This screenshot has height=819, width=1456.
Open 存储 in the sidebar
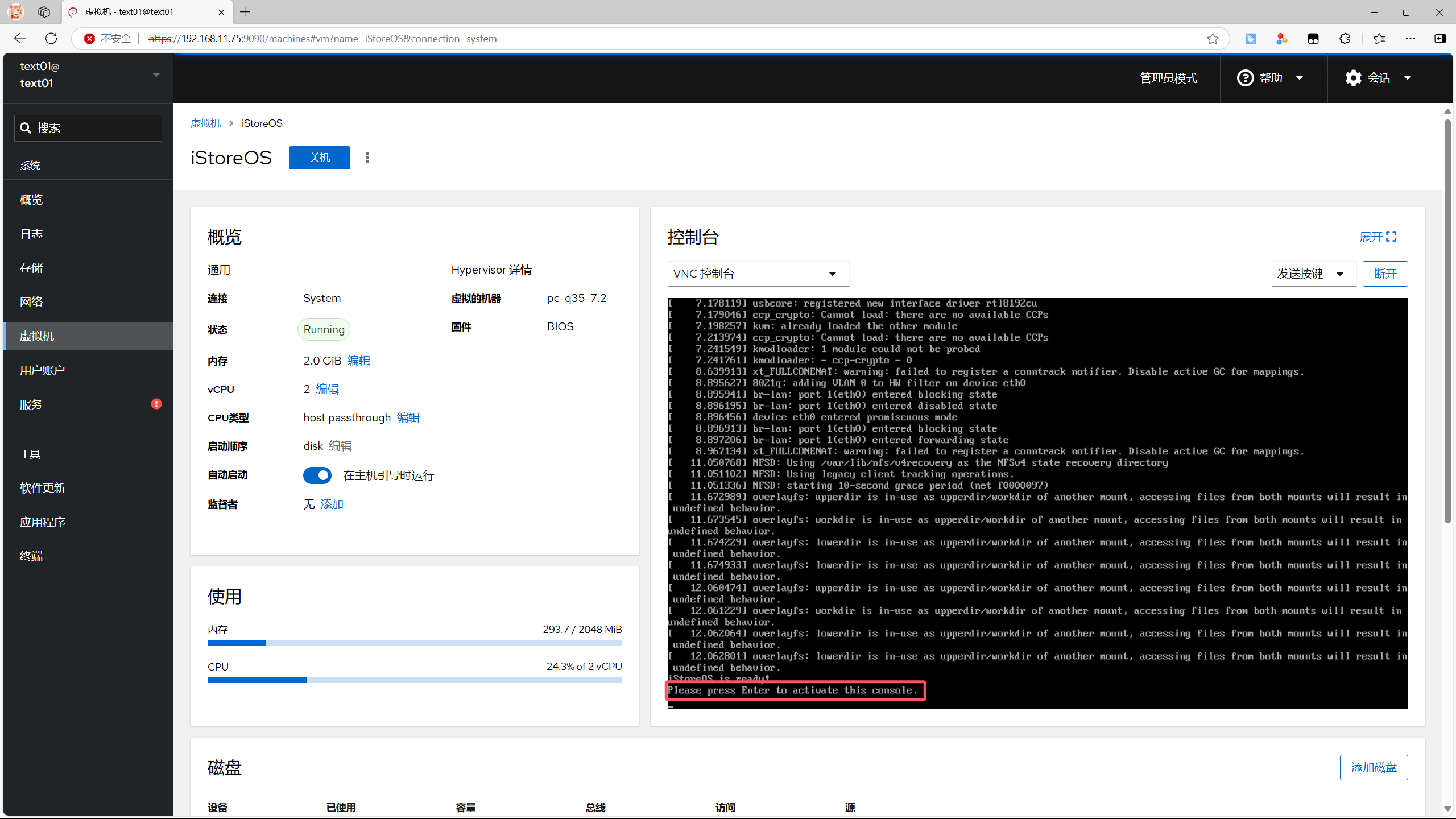point(31,268)
